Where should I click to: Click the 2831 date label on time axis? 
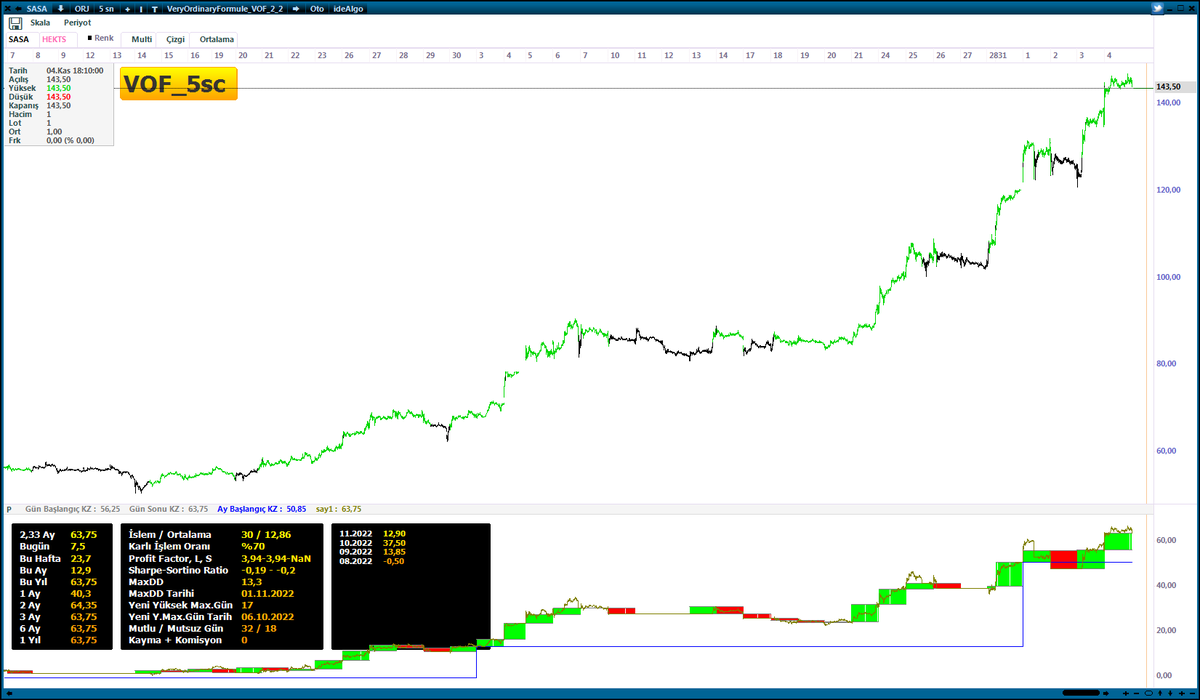click(x=998, y=56)
